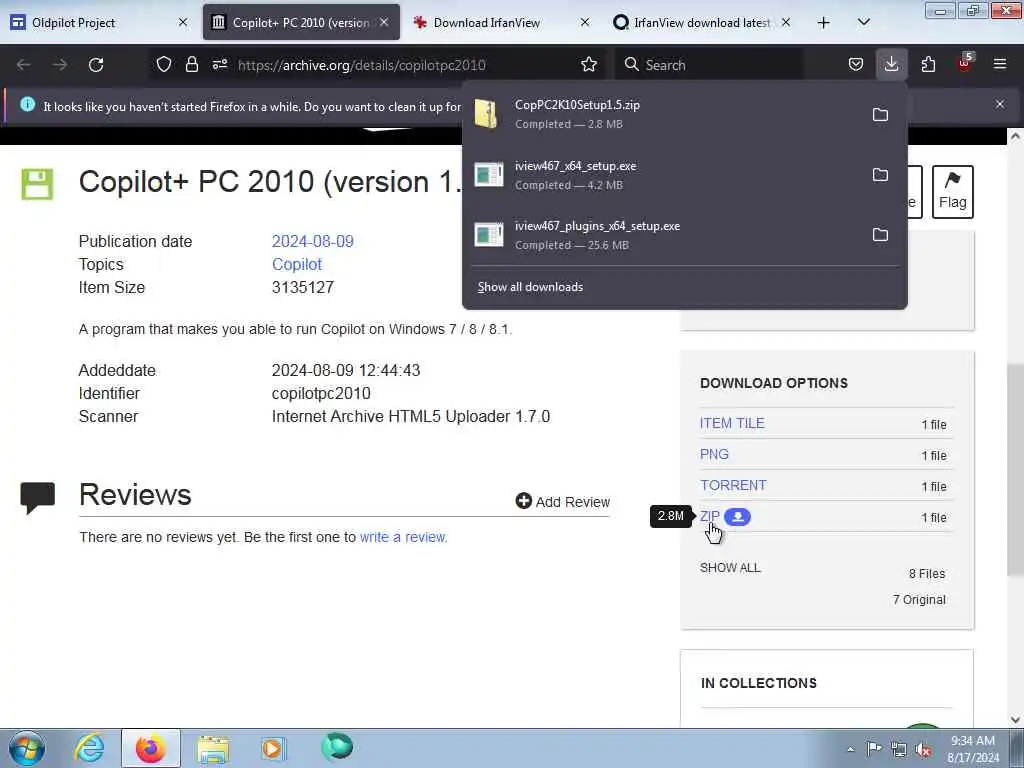
Task: Click the green software floppy icon
Action: coord(37,184)
